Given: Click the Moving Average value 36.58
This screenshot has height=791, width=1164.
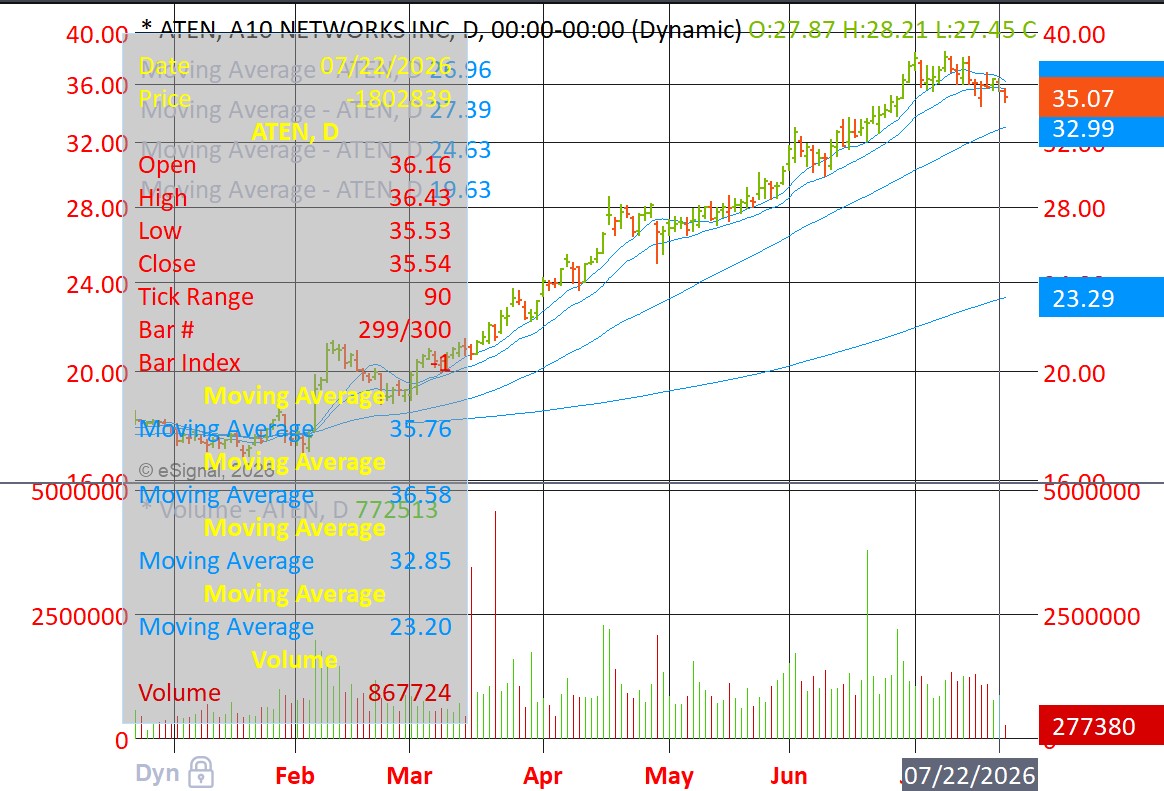Looking at the screenshot, I should (420, 494).
